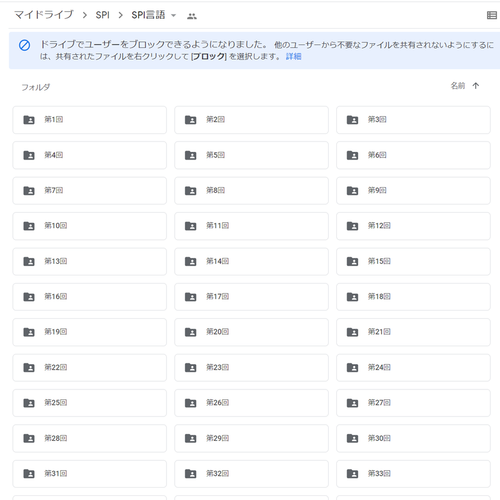Viewport: 500px width, 500px height.
Task: Open folder 第28回
Action: (x=89, y=438)
